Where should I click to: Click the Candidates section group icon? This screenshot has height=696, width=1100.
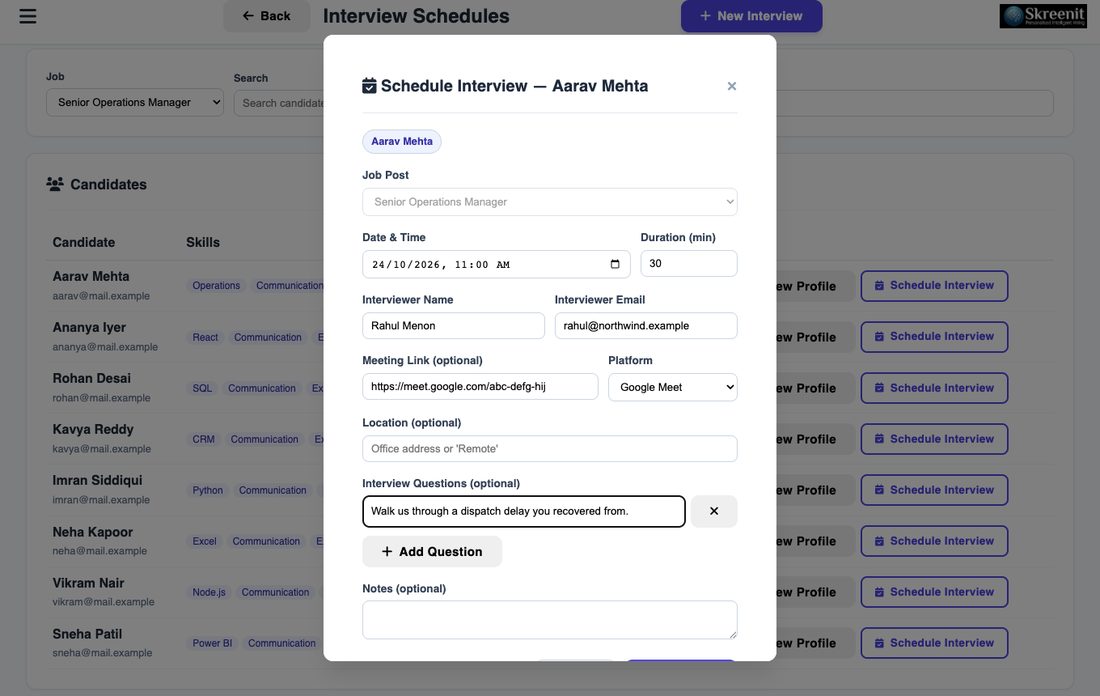point(55,184)
